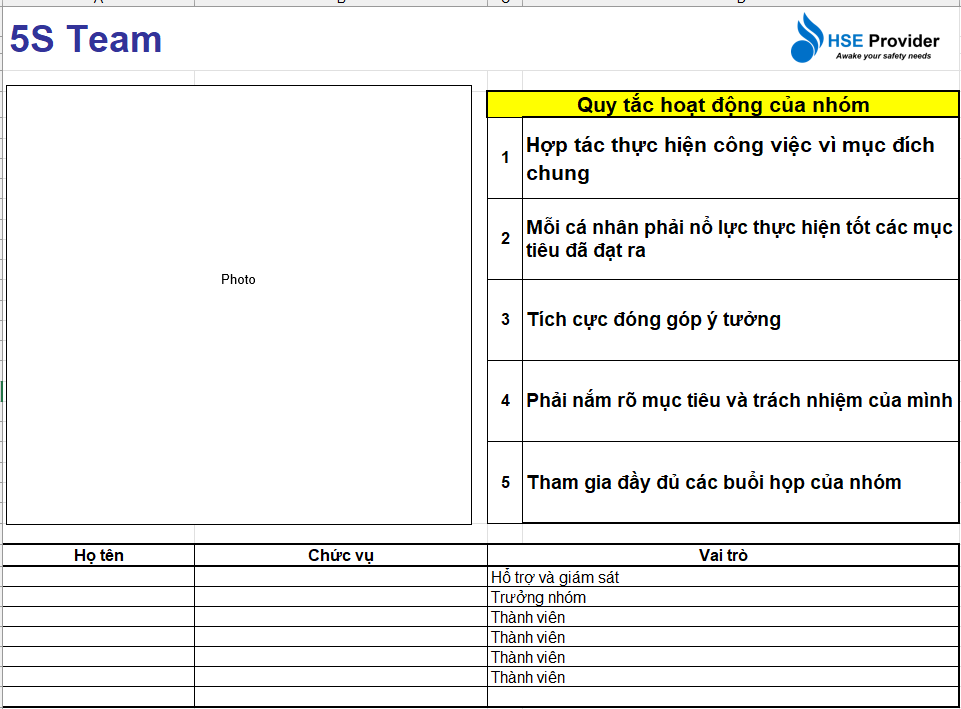Image resolution: width=961 pixels, height=709 pixels.
Task: Click the empty Chức vụ cell beside 'Hỗ trợ và giám sát'
Action: pyautogui.click(x=341, y=577)
